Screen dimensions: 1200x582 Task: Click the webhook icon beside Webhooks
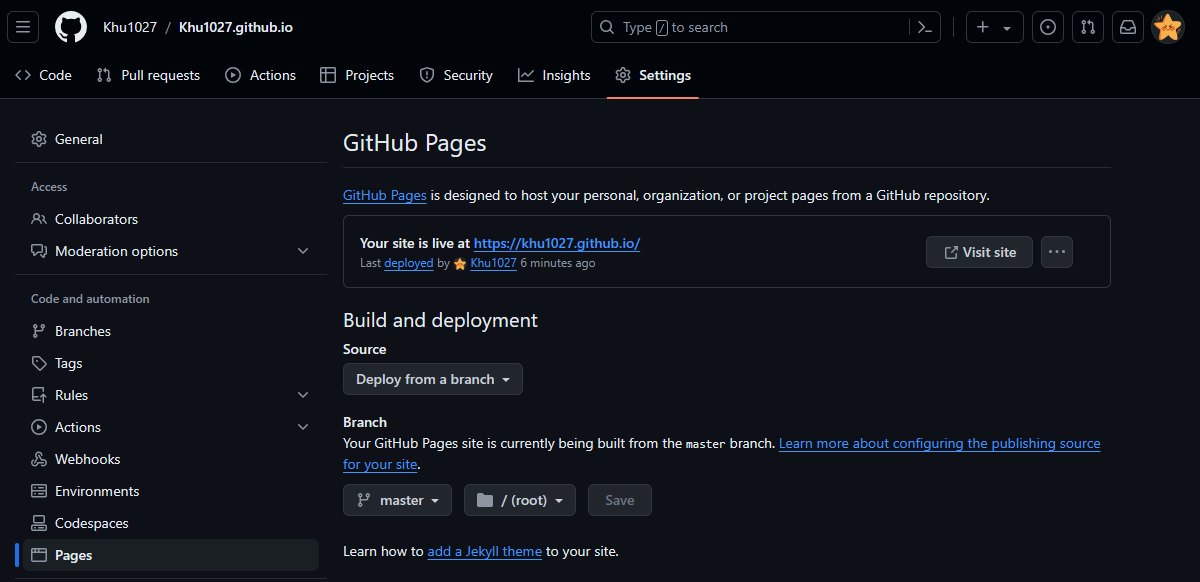[x=39, y=459]
